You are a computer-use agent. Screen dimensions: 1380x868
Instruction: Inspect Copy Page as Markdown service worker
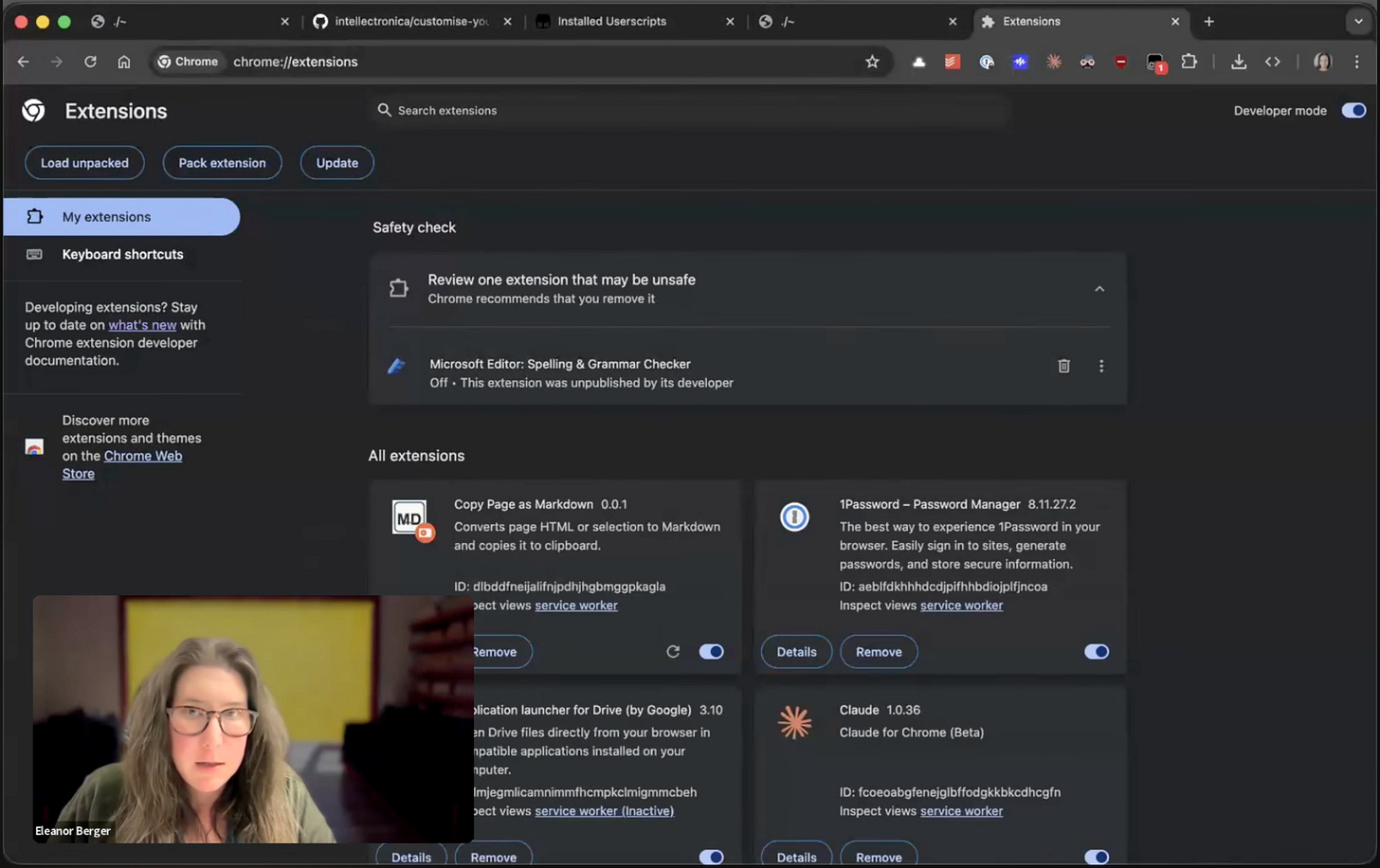pyautogui.click(x=576, y=606)
